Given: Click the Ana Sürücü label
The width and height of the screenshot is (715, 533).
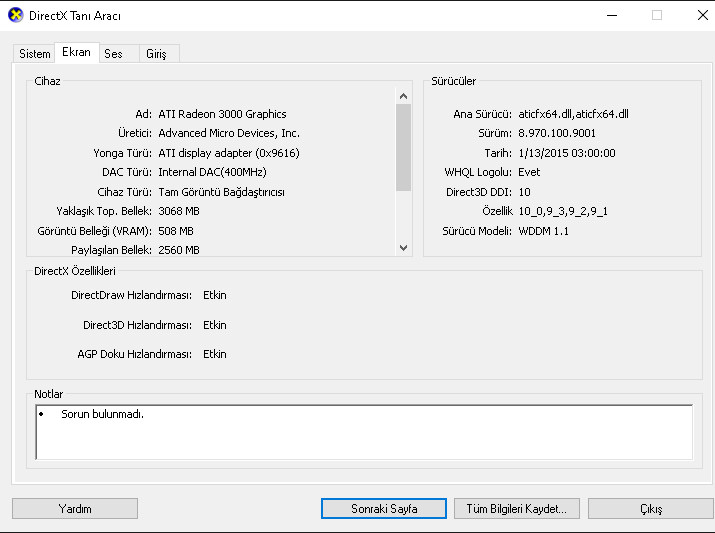Looking at the screenshot, I should (482, 114).
